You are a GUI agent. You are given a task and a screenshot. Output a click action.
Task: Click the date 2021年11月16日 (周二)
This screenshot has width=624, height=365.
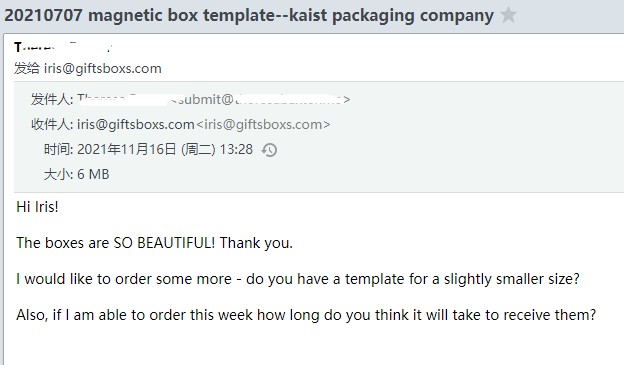point(146,150)
